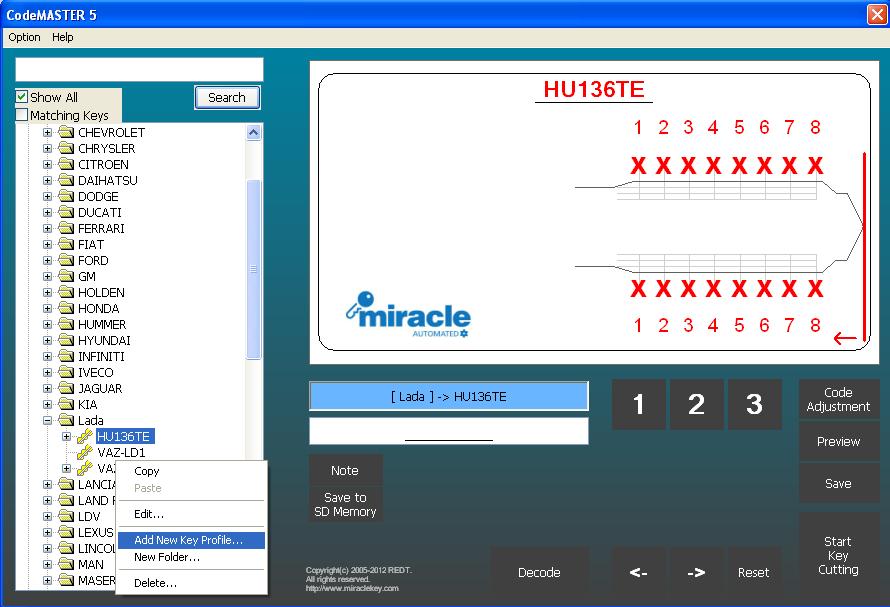Expand the HU136TE key profile node
Viewport: 890px width, 607px height.
coord(66,436)
